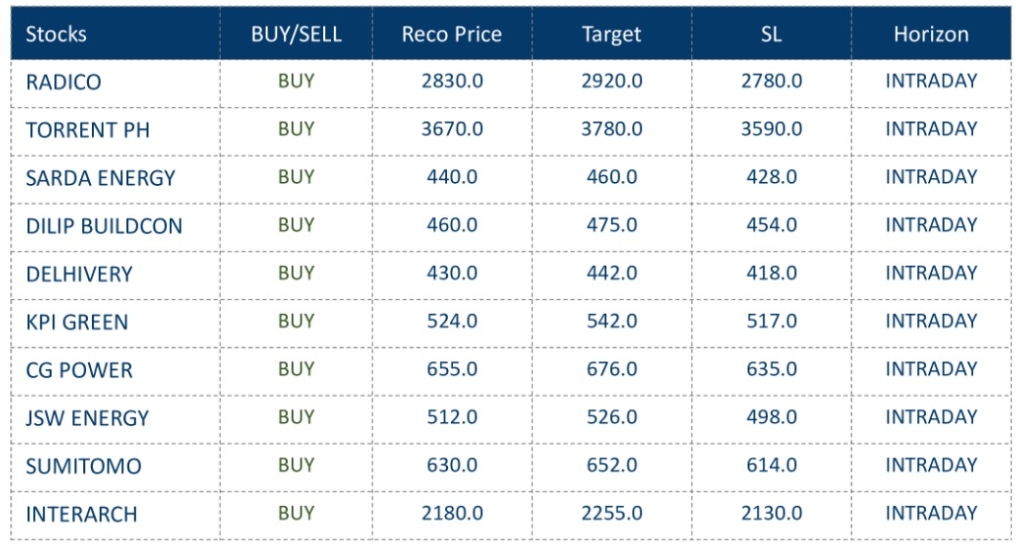Select the DELHIVERY stock cell
The height and width of the screenshot is (550, 1016).
coord(79,274)
